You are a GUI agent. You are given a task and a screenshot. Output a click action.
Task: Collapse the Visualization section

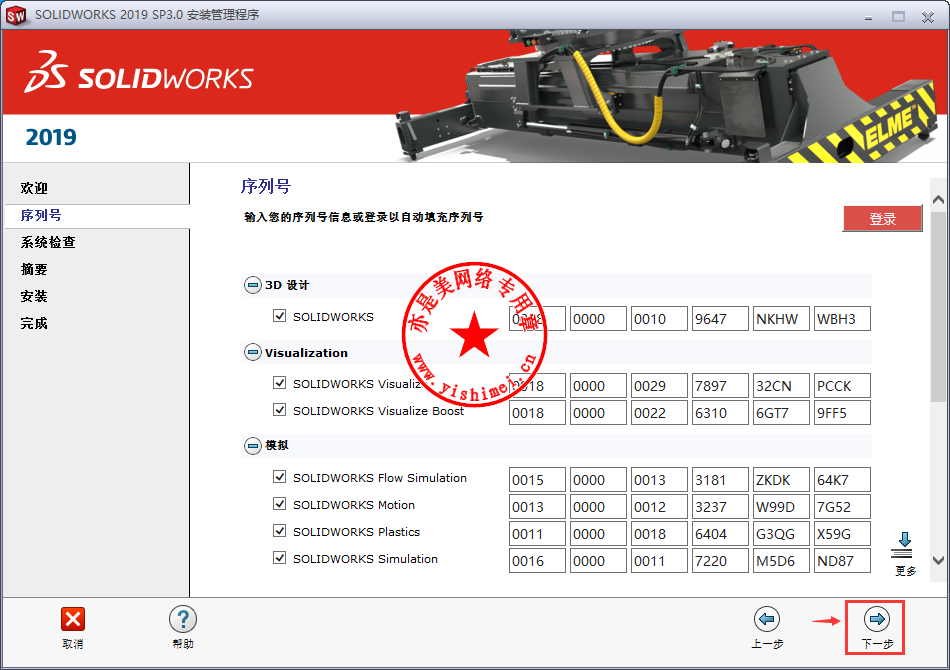click(253, 352)
